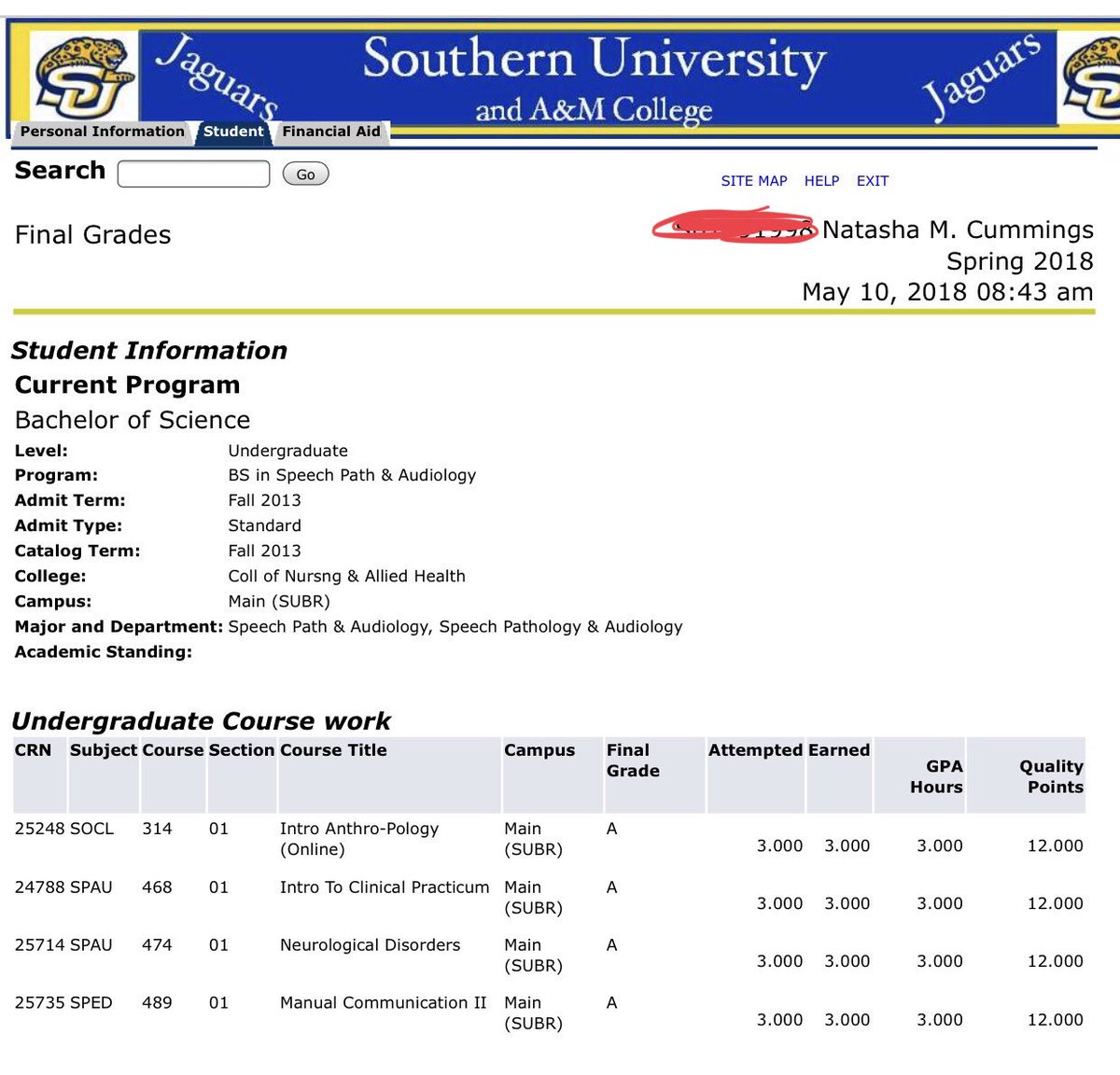Select the Campus value 'Main (SUBR)'
The height and width of the screenshot is (1075, 1120).
point(279,601)
